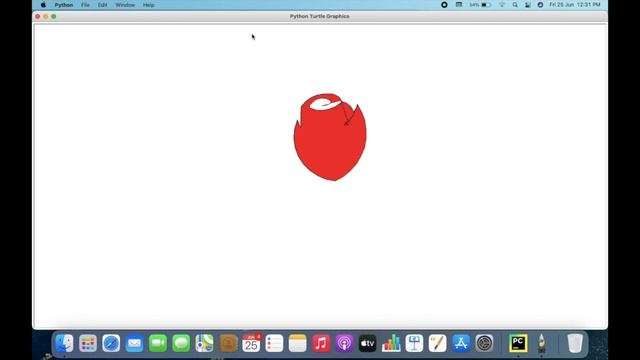
Task: Open System Preferences from the Dock
Action: tap(484, 343)
